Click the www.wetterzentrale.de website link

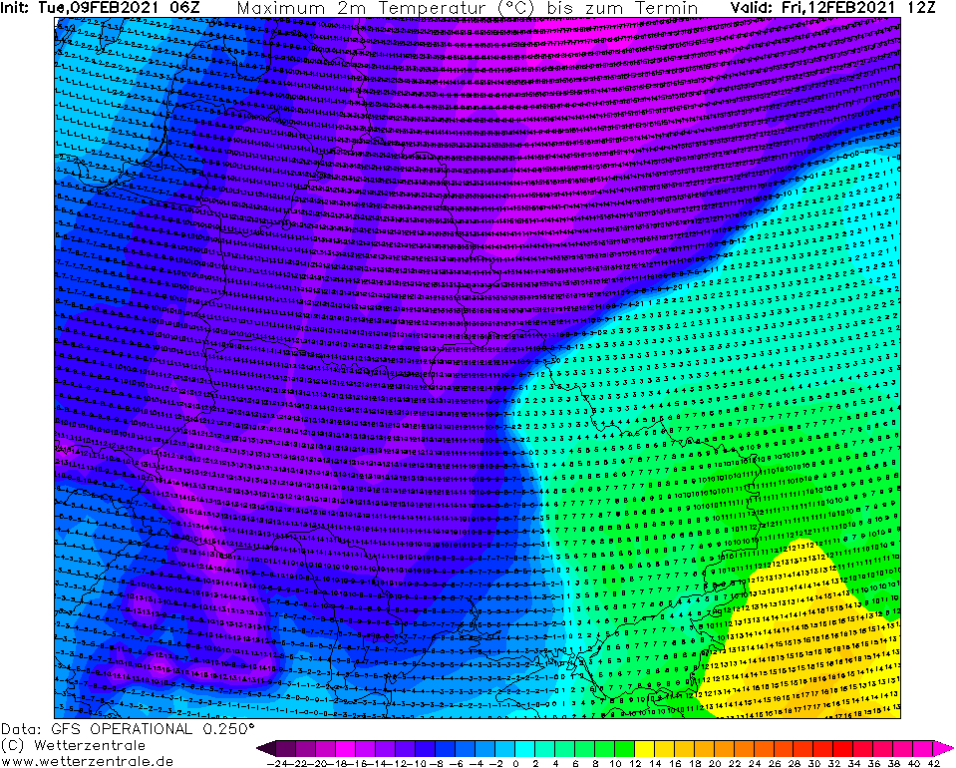click(87, 761)
